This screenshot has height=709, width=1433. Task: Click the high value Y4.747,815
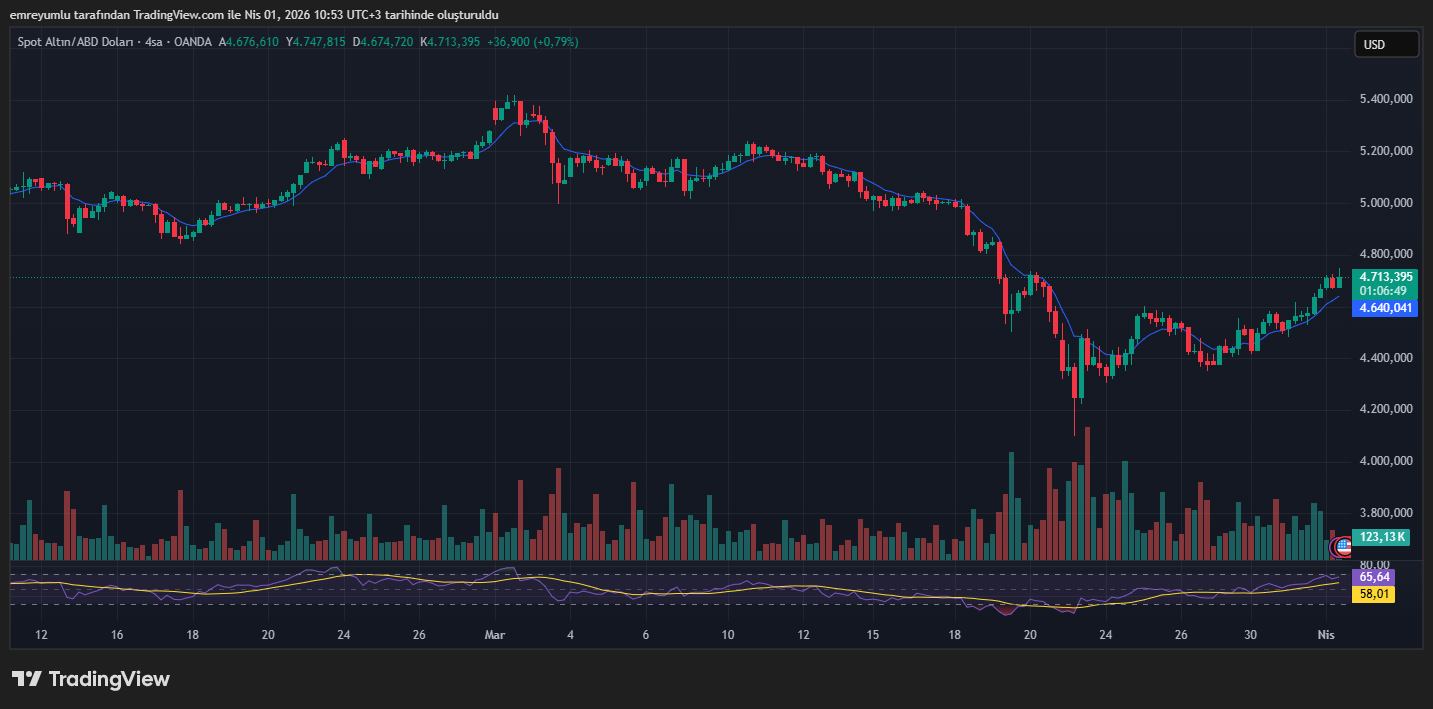315,42
